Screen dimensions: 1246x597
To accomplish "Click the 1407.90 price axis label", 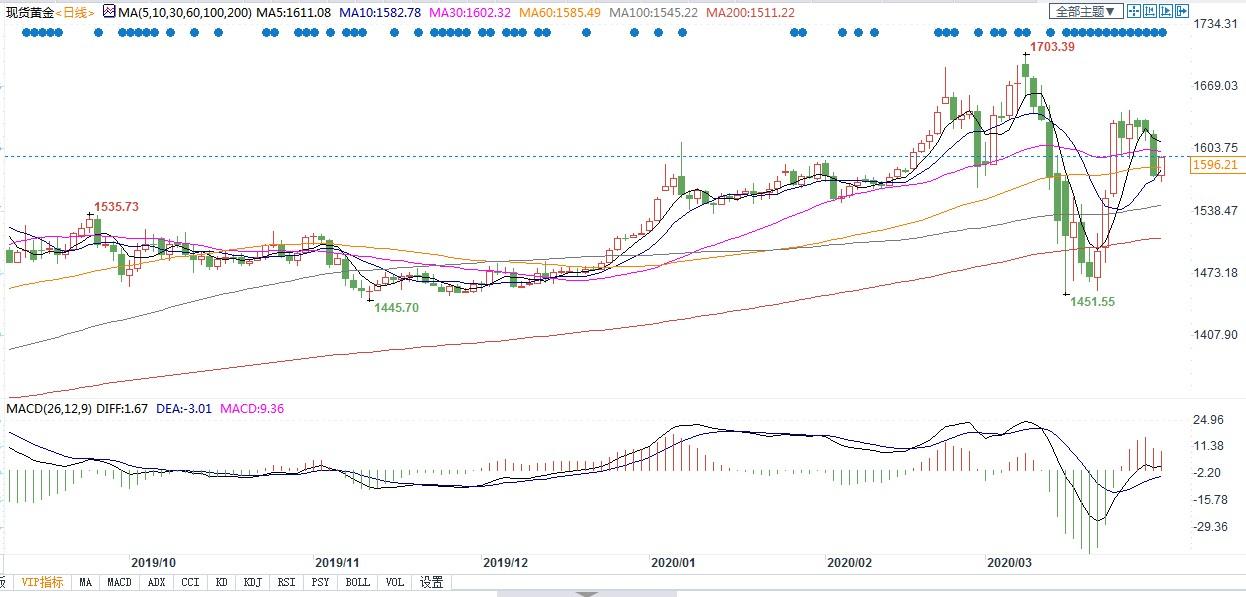I will click(x=1217, y=336).
